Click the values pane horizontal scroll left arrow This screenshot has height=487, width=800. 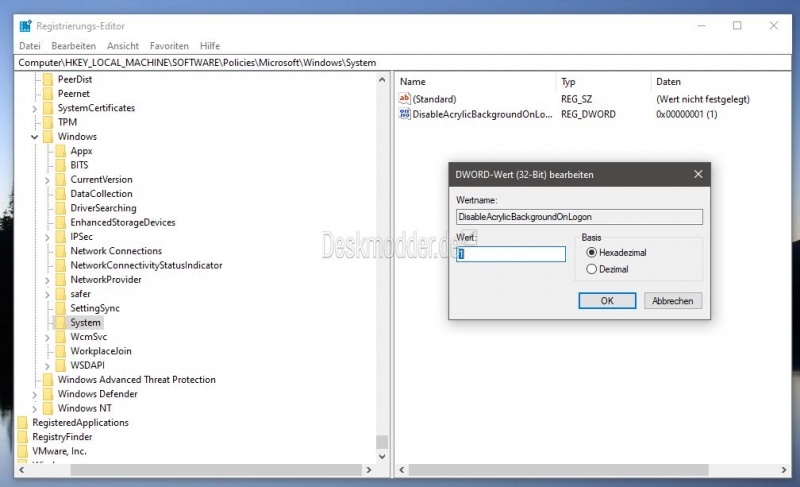402,470
